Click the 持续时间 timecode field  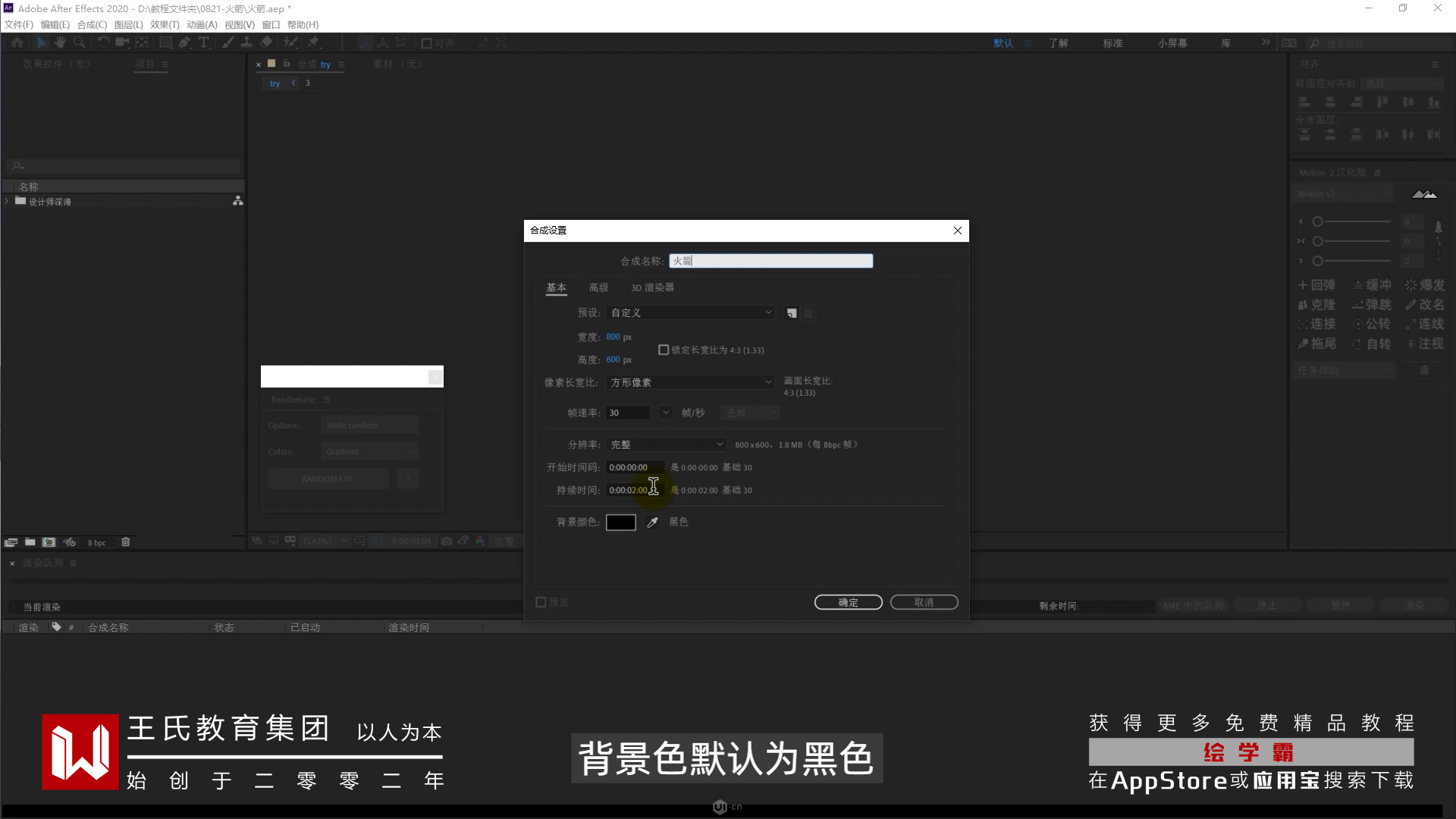click(x=629, y=491)
